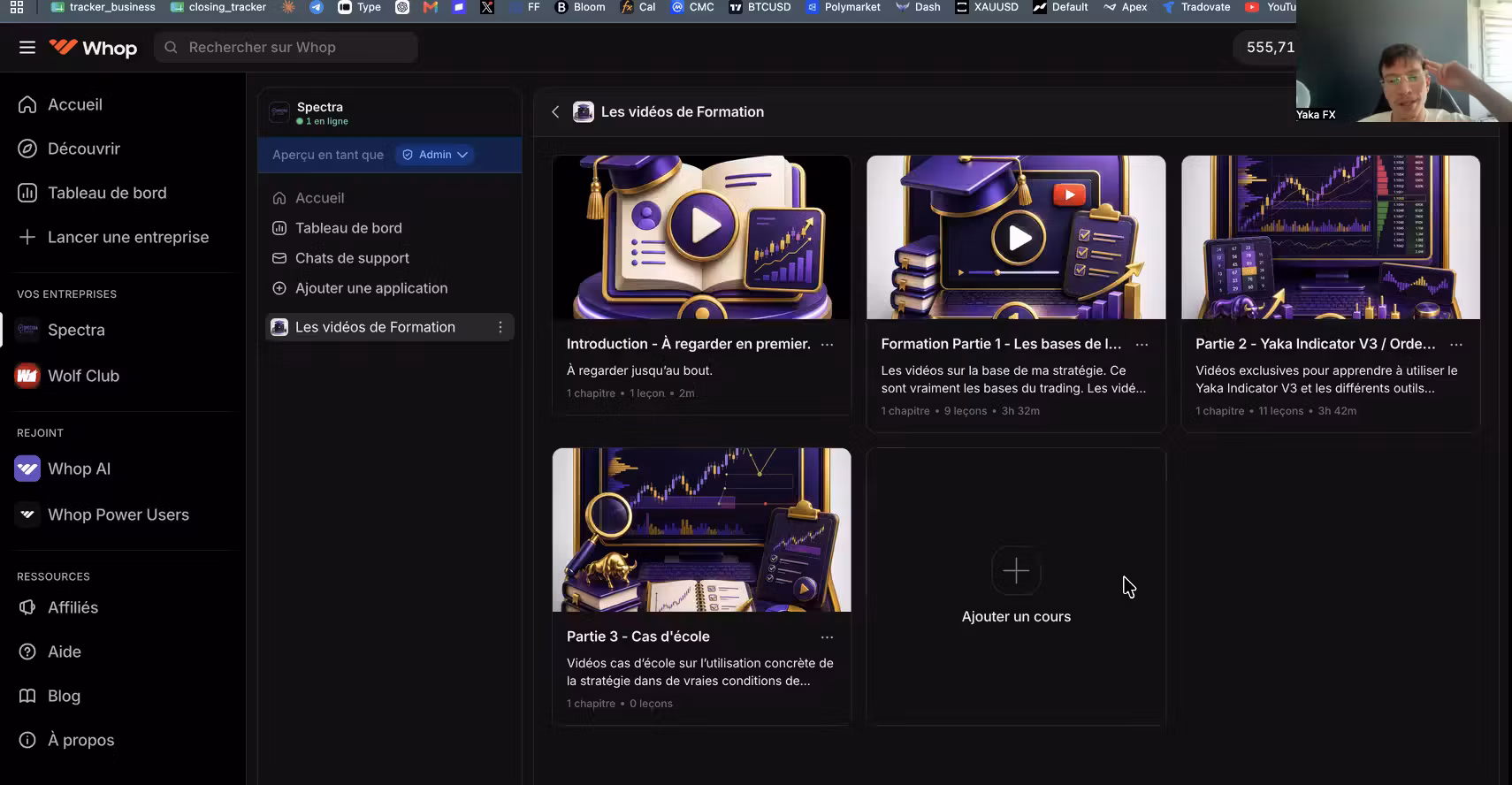Open more options for Partie 3 course
This screenshot has width=1512, height=785.
[x=827, y=637]
